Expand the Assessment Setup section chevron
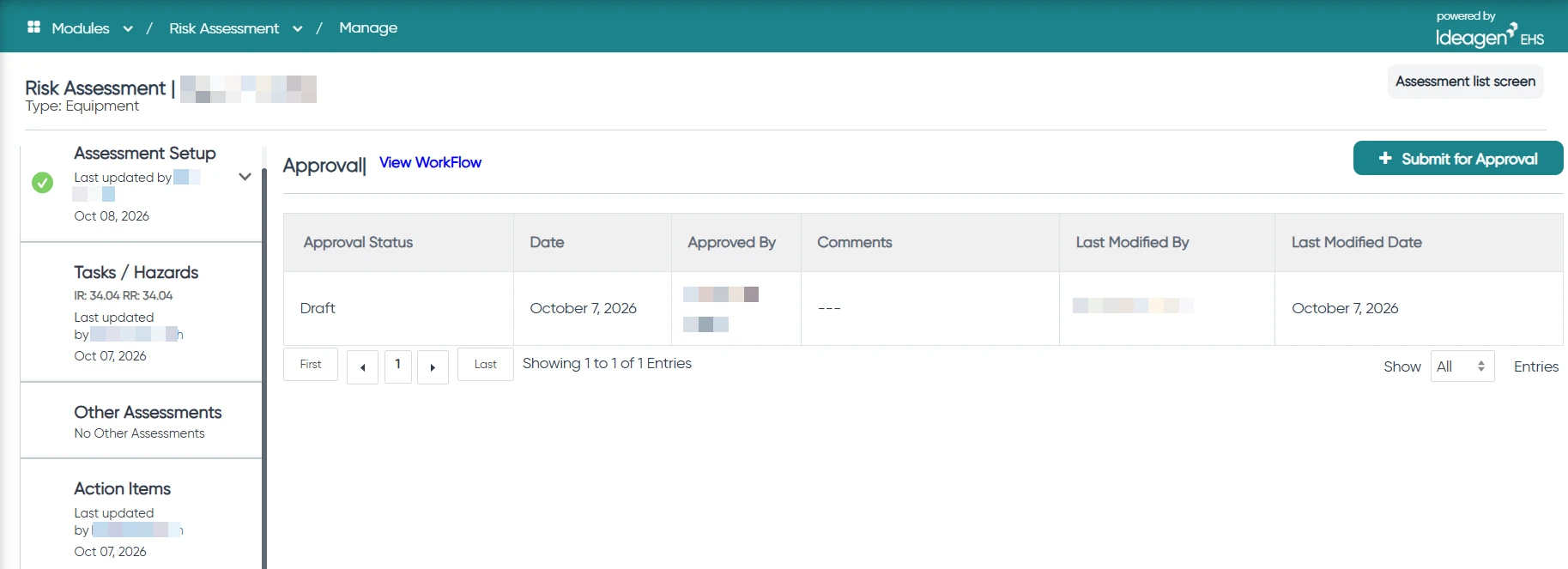The image size is (1568, 569). [245, 177]
